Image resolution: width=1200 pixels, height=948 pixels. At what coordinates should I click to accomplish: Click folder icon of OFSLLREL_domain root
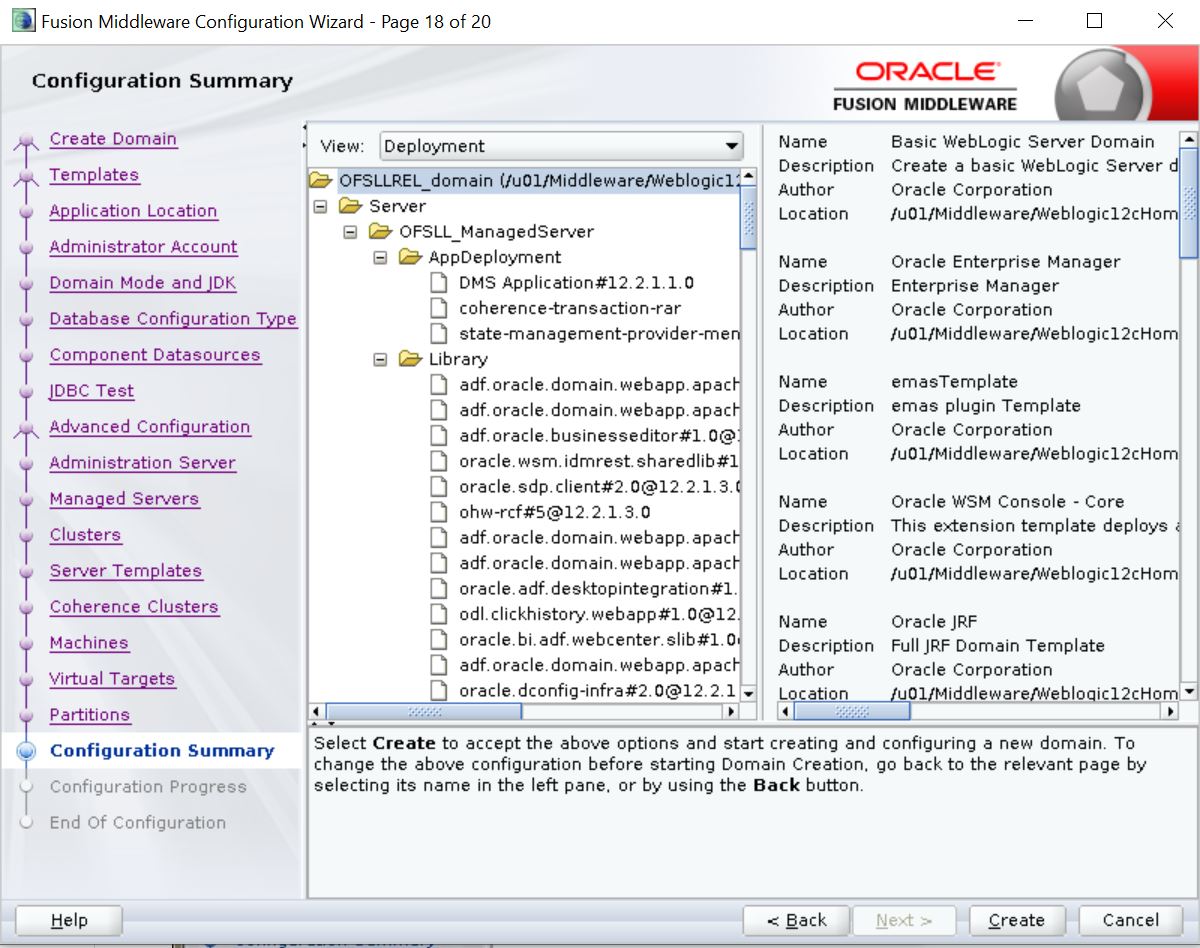coord(320,181)
